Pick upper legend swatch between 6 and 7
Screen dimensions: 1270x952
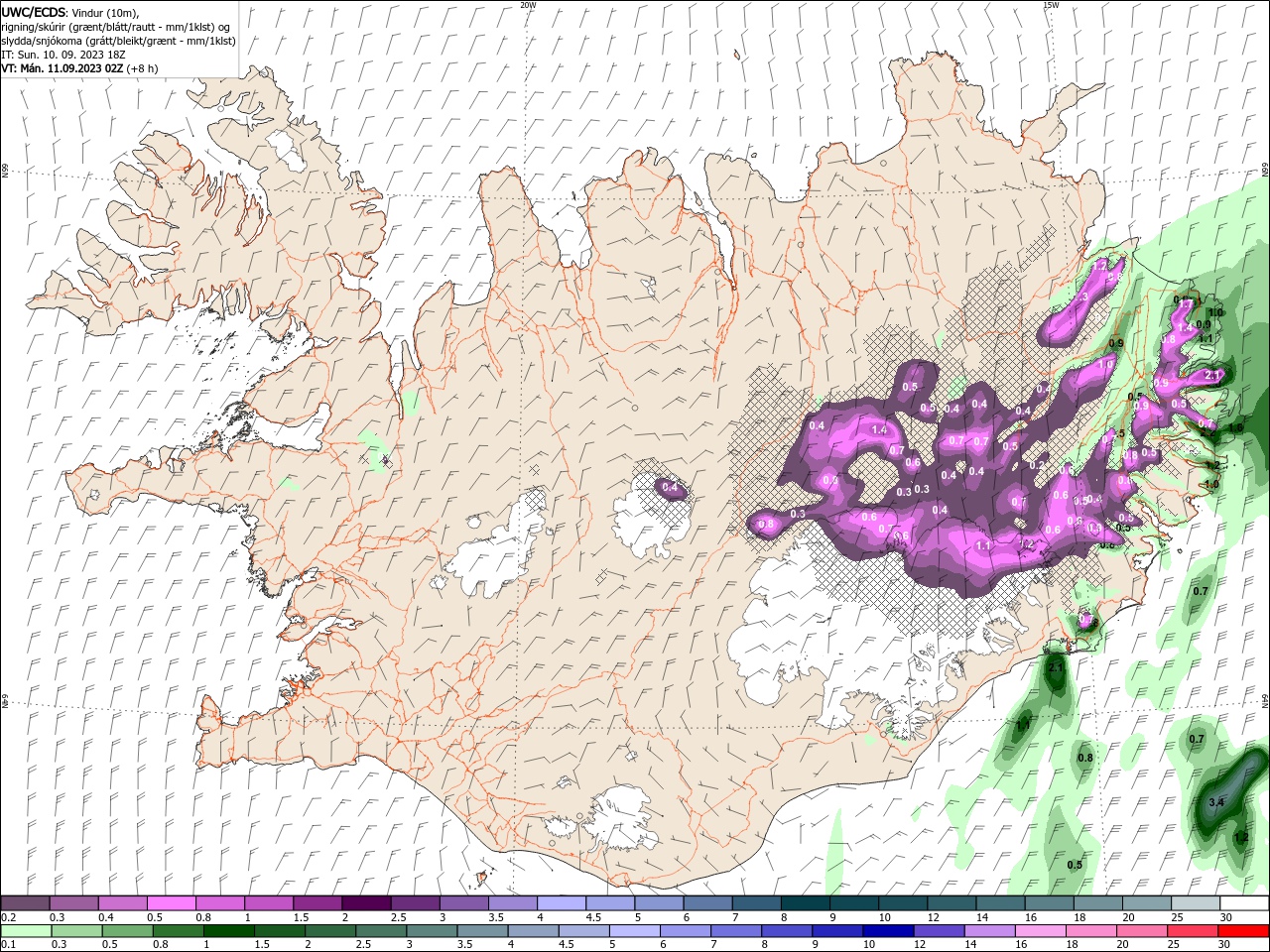click(x=707, y=903)
